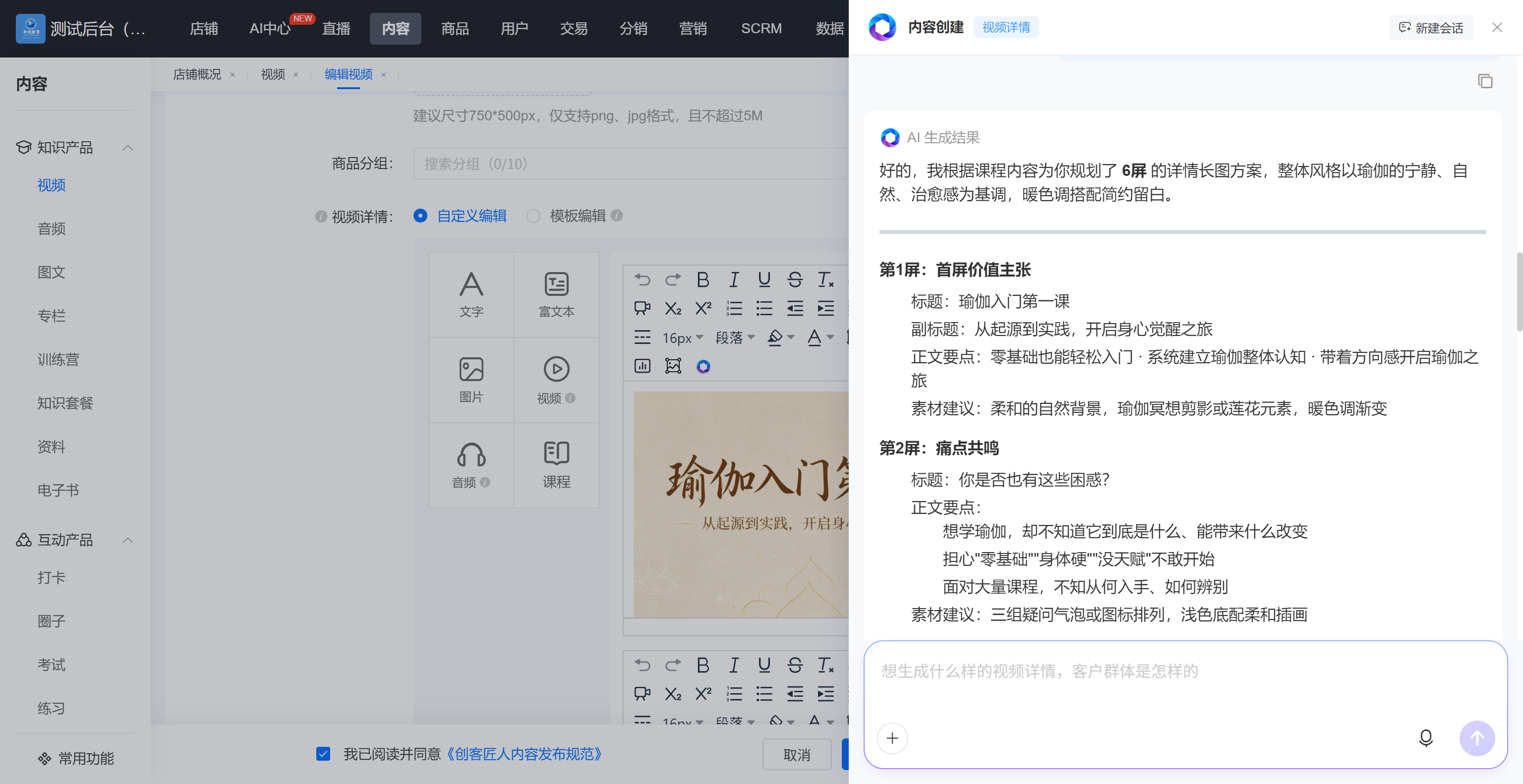Click Bulleted list in the upper editor toolbar

pyautogui.click(x=764, y=308)
